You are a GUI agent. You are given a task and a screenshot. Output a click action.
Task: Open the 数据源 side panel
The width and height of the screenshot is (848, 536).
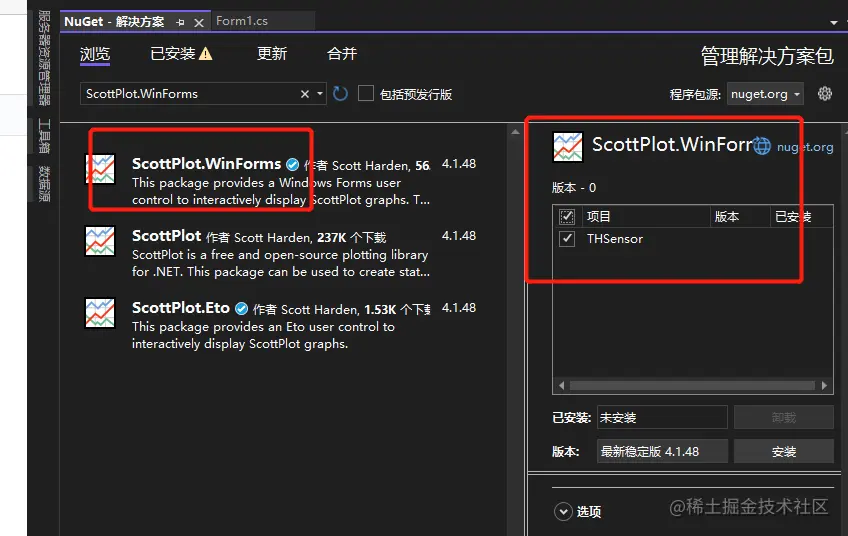pyautogui.click(x=44, y=184)
